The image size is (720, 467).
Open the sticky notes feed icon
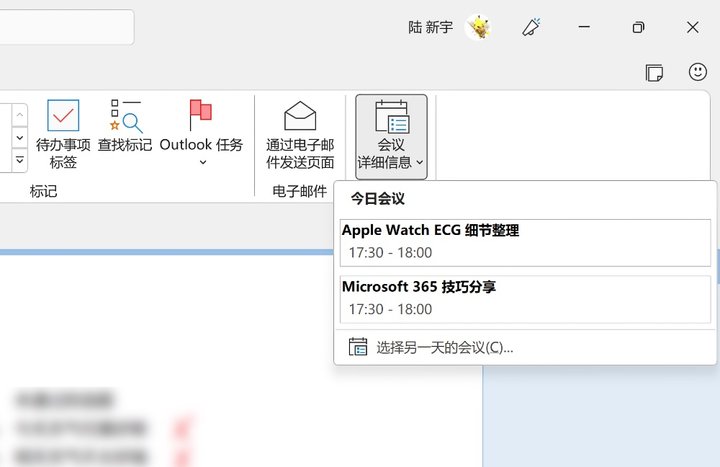654,72
